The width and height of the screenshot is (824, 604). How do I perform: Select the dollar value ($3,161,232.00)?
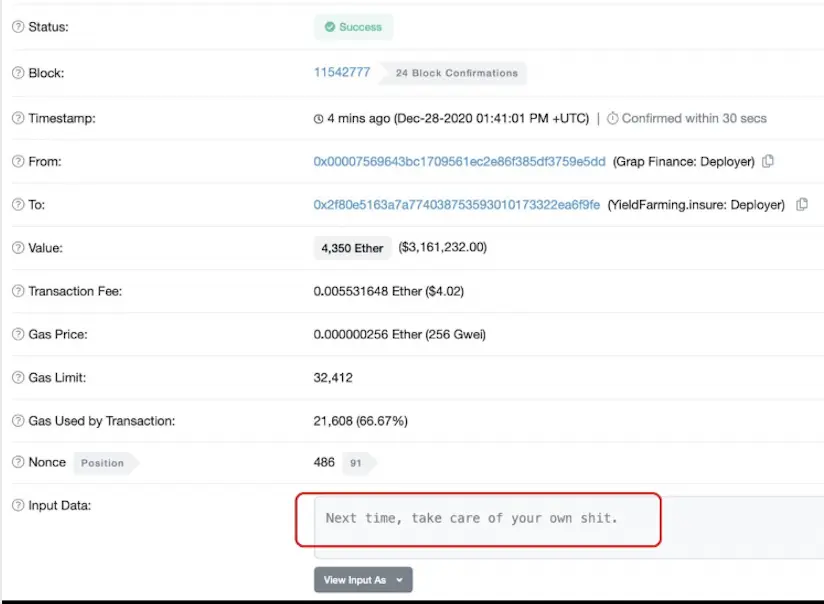[x=442, y=247]
